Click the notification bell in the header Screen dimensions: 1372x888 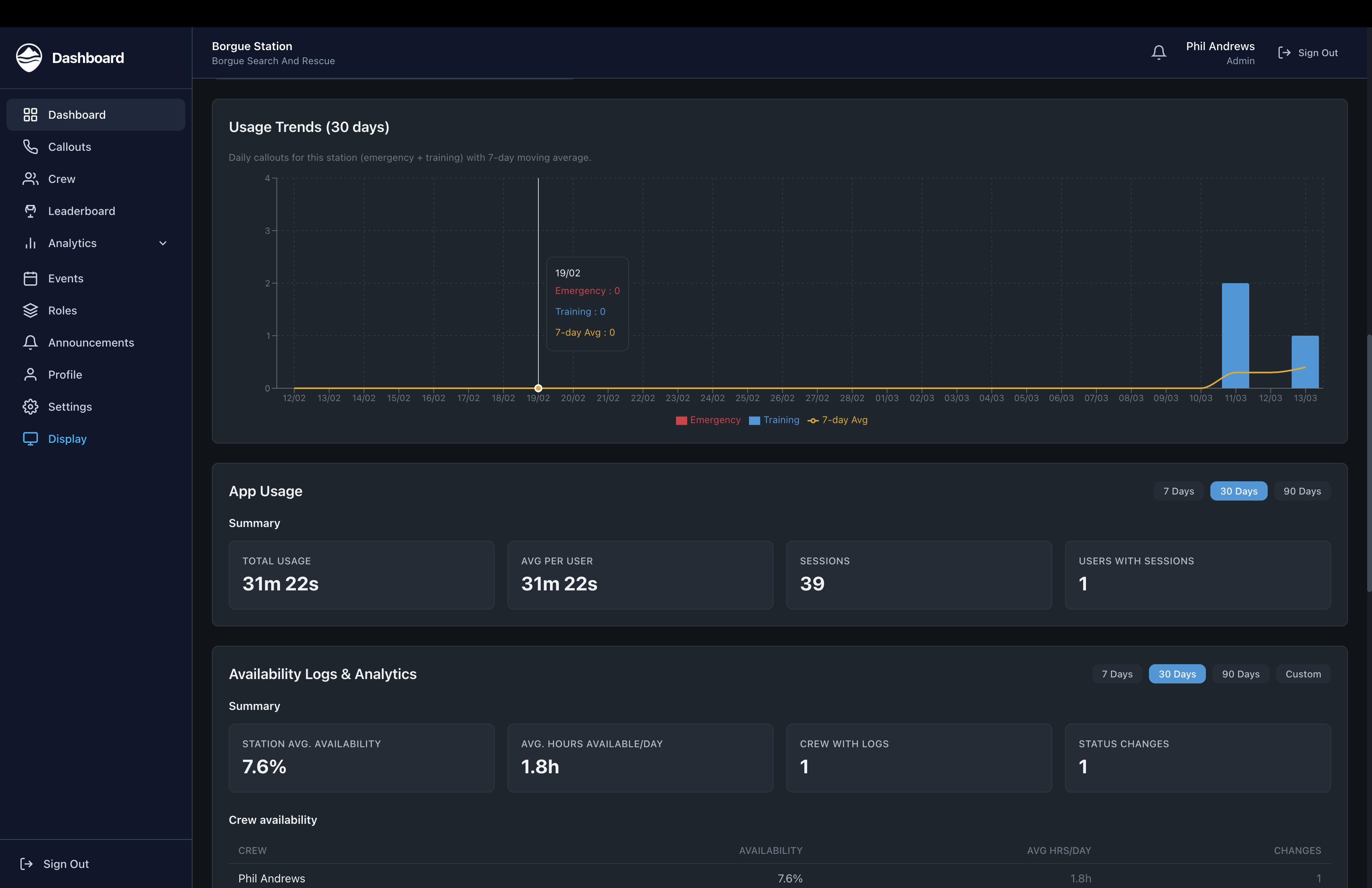[1159, 52]
